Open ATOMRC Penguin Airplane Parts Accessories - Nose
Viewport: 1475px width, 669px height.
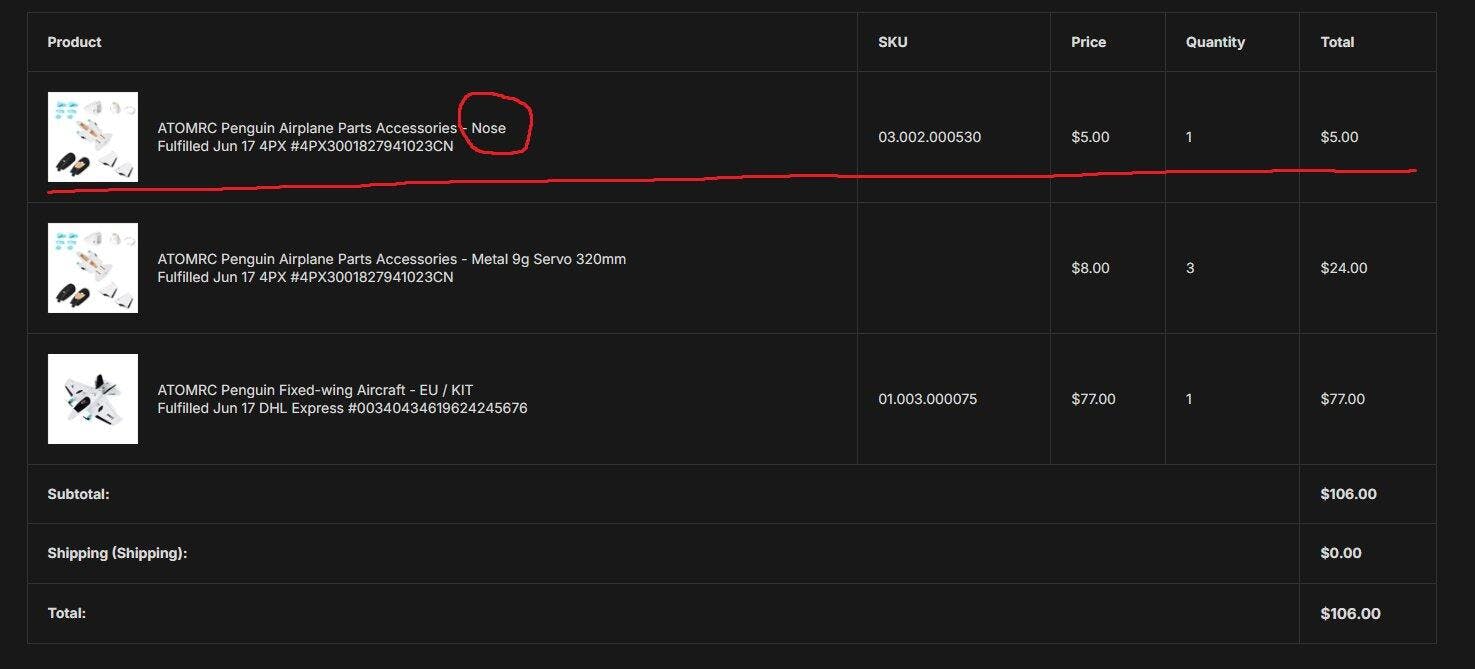point(332,128)
